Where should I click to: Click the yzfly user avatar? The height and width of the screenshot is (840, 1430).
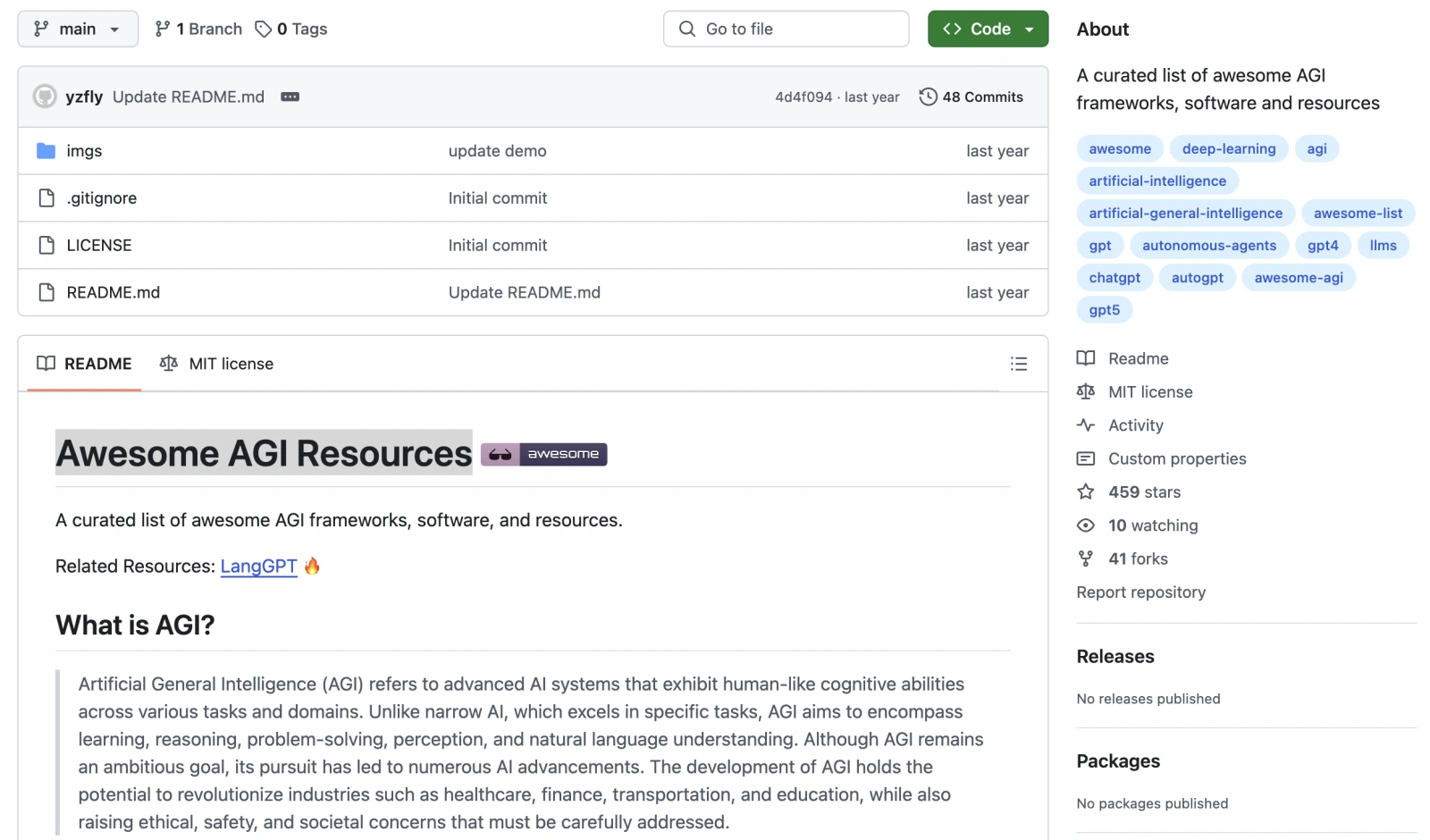pyautogui.click(x=45, y=97)
